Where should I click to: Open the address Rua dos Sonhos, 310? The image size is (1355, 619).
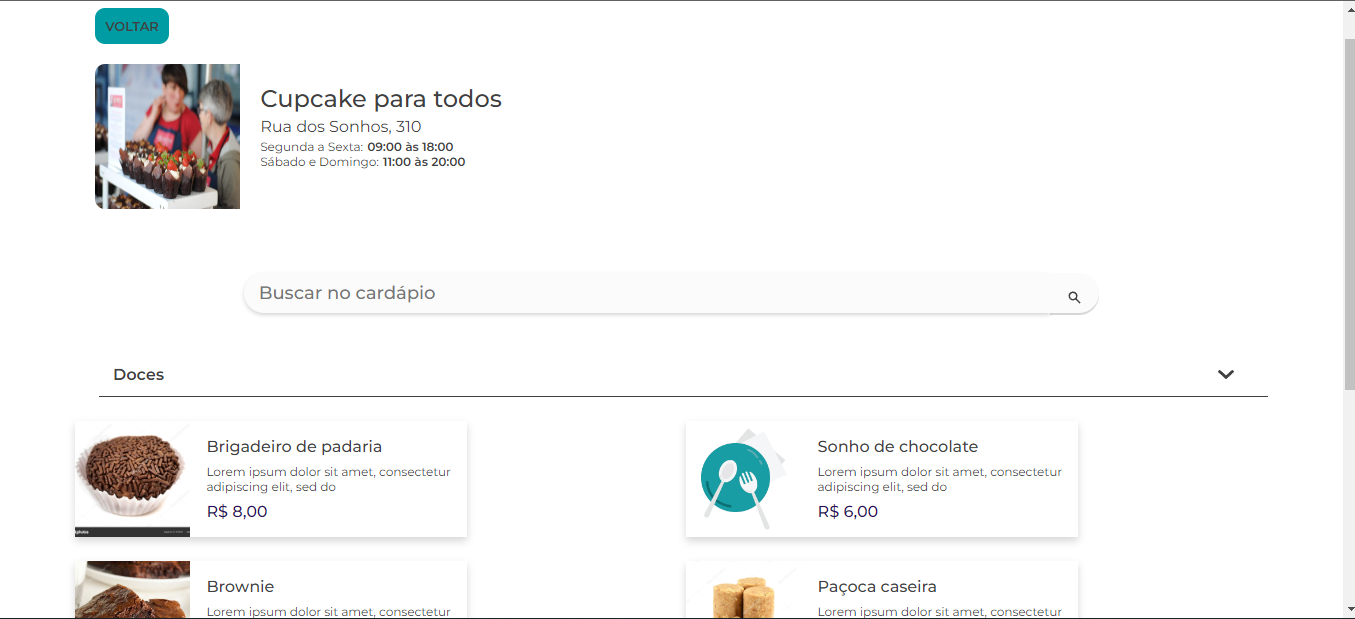pos(340,126)
